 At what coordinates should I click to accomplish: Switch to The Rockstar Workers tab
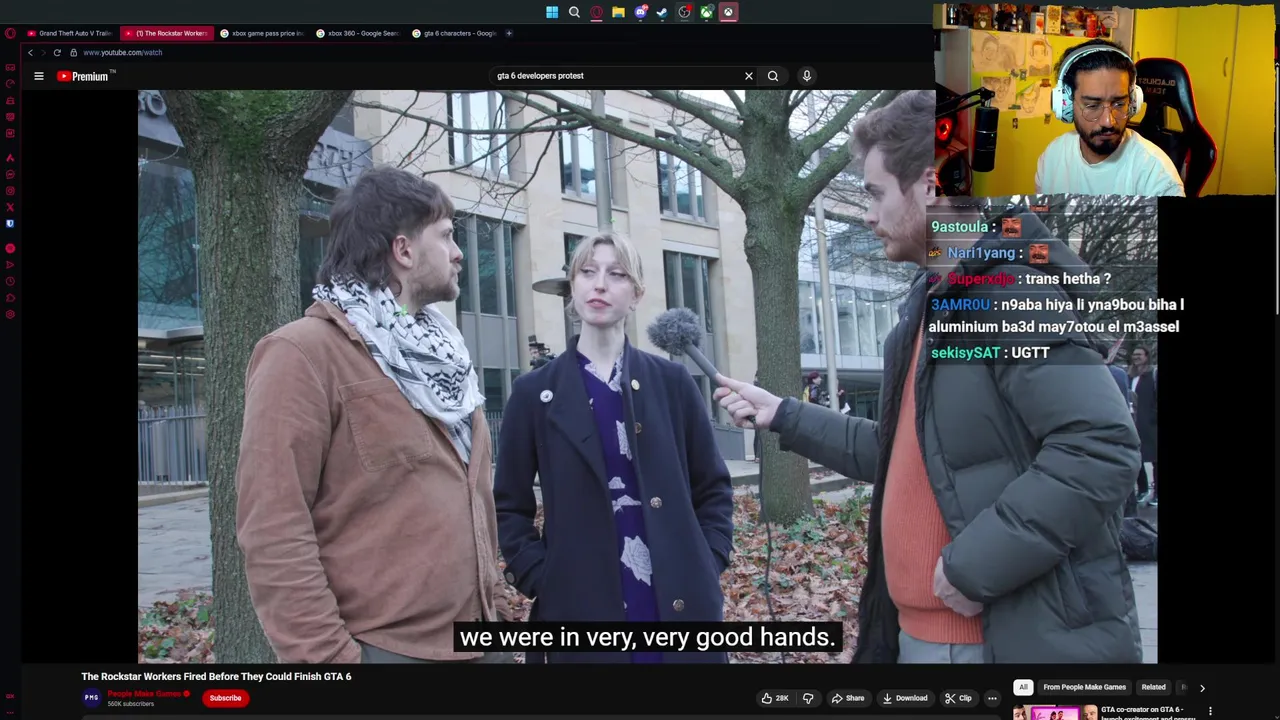point(165,33)
